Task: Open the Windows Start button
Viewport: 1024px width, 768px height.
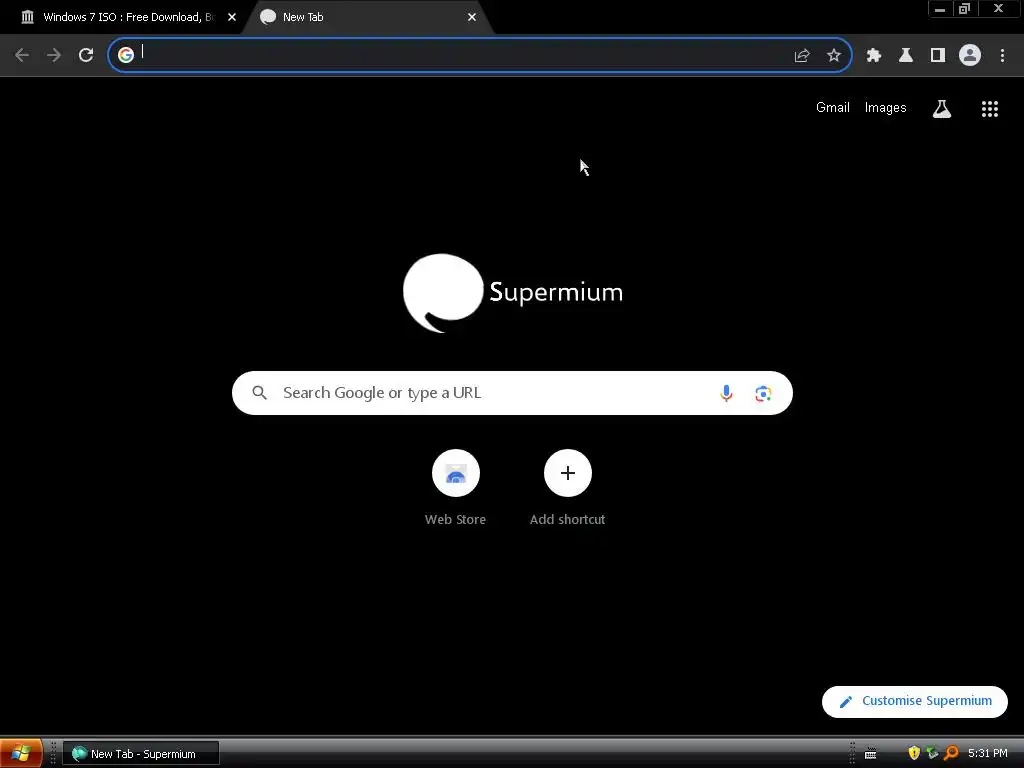Action: point(21,754)
